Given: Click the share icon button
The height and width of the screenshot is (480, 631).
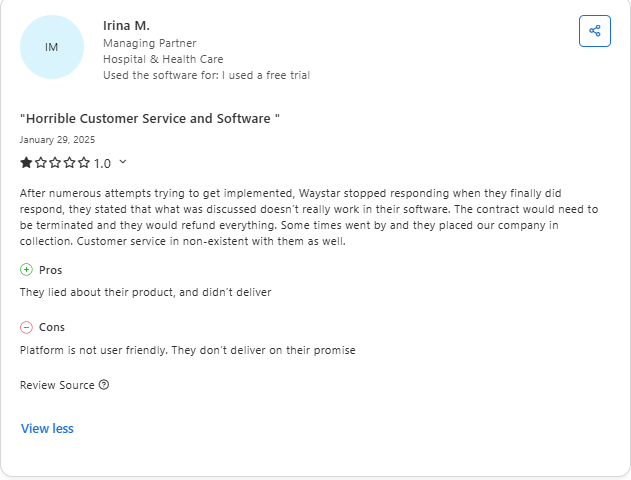Looking at the screenshot, I should (x=595, y=31).
